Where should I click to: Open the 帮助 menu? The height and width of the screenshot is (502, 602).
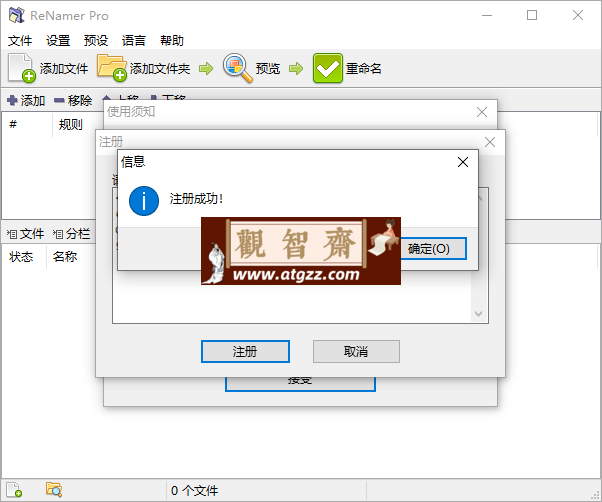point(172,40)
